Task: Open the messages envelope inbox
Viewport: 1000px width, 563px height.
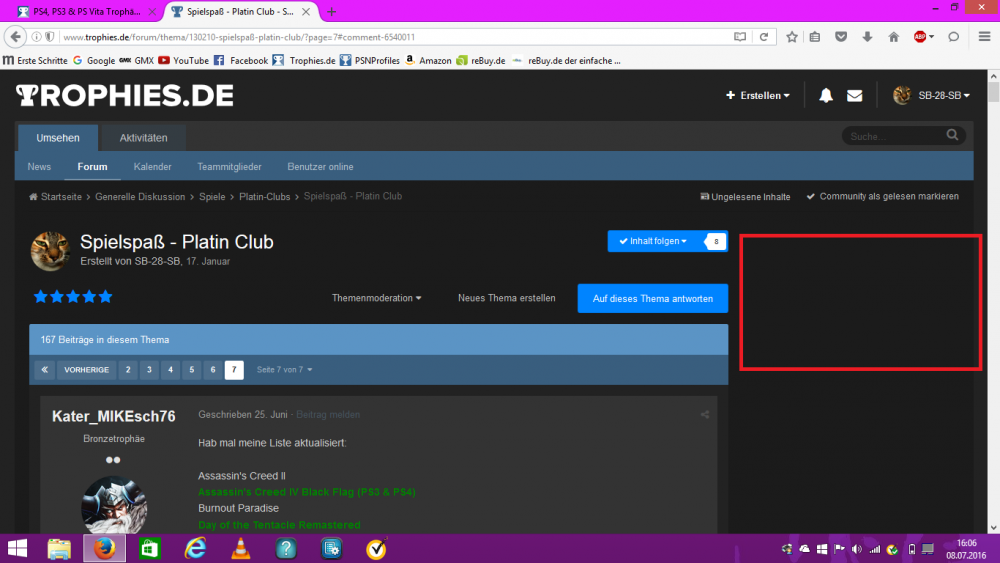Action: (854, 96)
